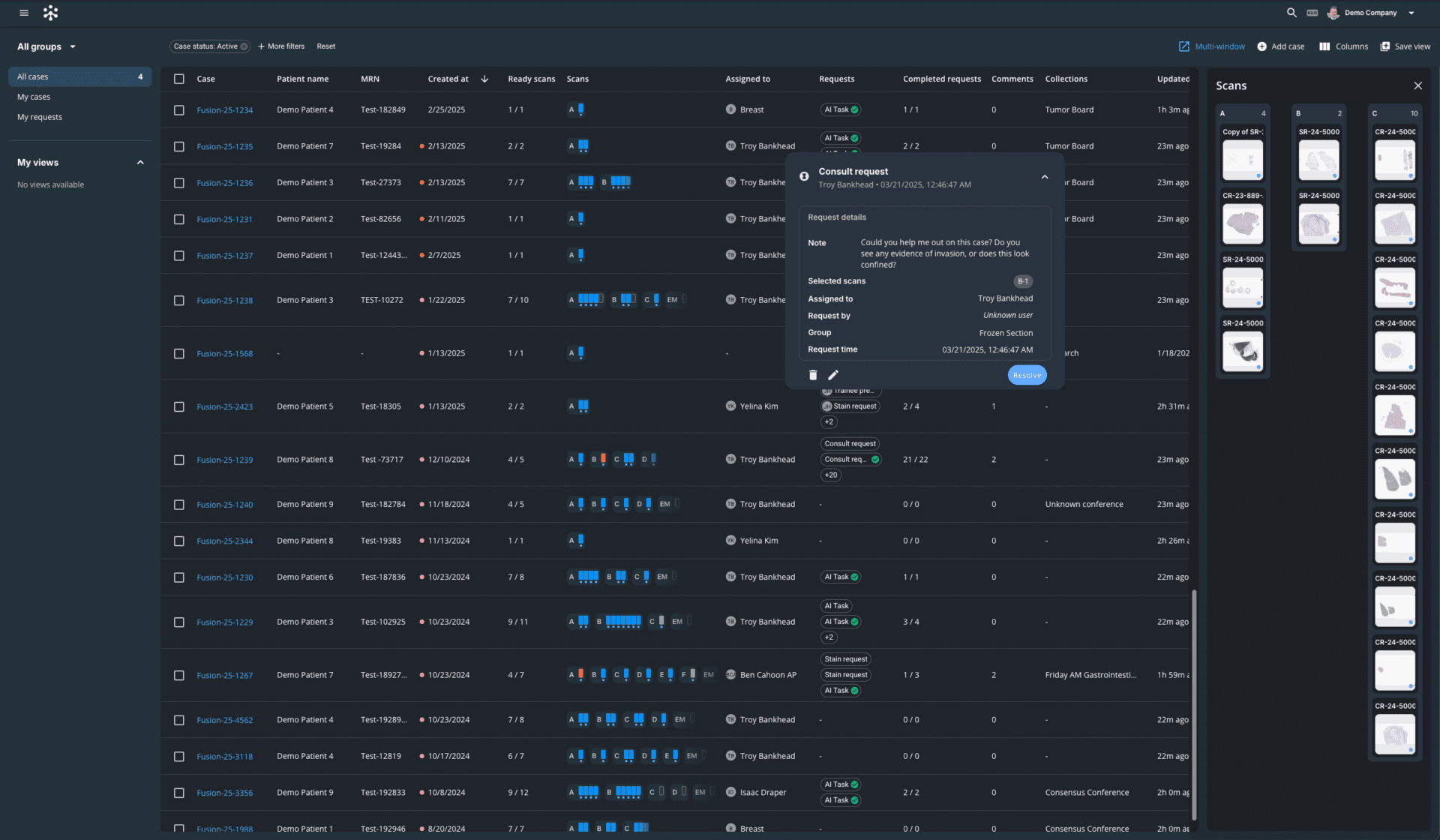The height and width of the screenshot is (840, 1440).
Task: Open My requests in sidebar
Action: click(x=40, y=117)
